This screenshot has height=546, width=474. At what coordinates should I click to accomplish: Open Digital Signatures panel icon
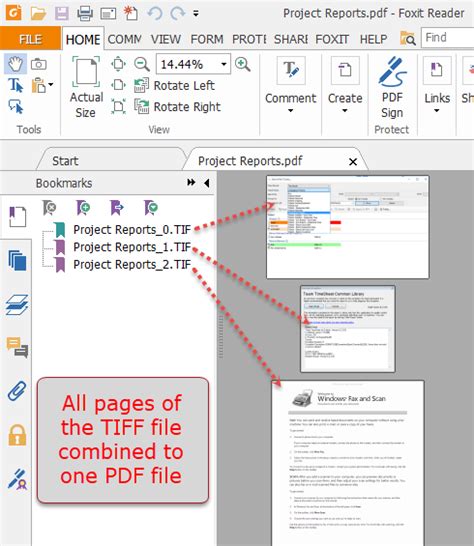click(17, 479)
